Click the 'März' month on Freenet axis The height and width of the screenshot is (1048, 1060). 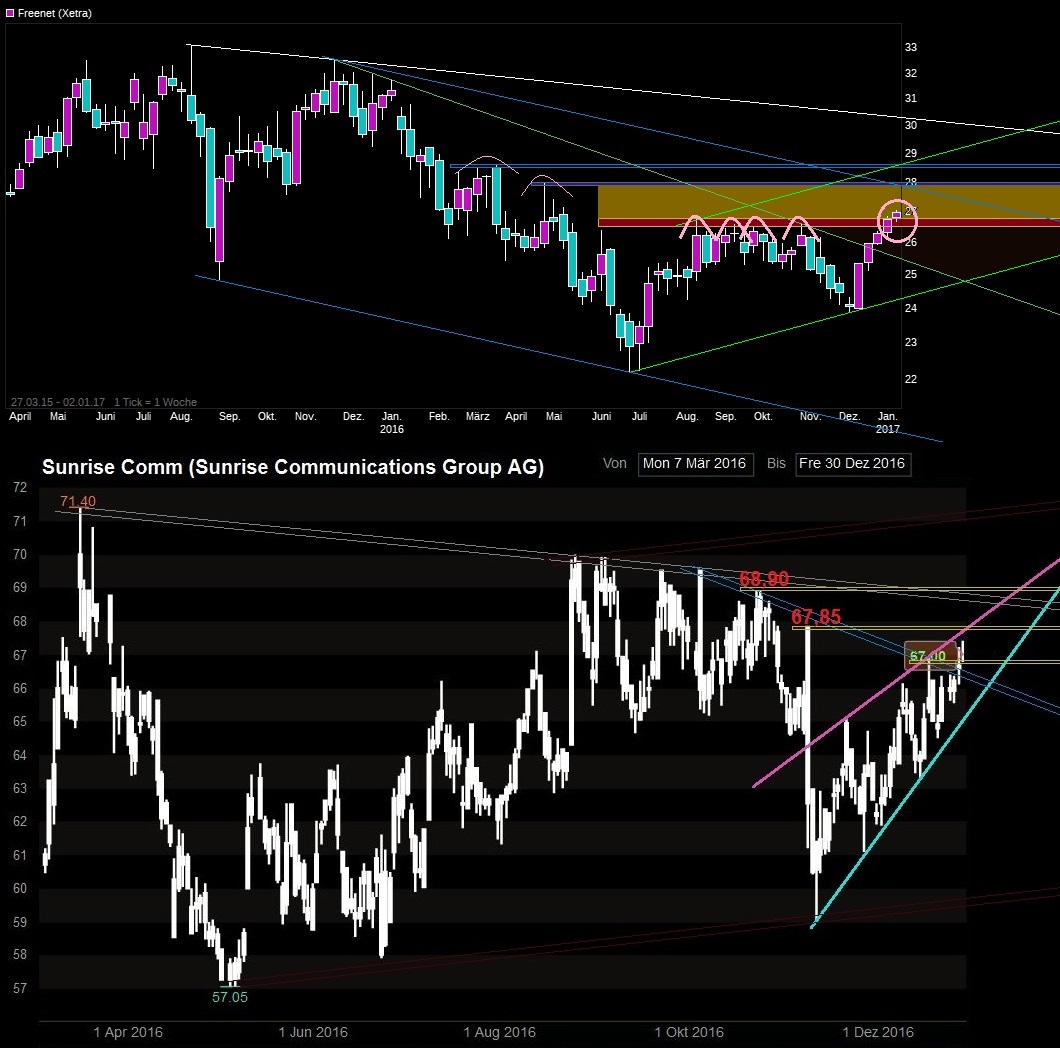[x=477, y=416]
